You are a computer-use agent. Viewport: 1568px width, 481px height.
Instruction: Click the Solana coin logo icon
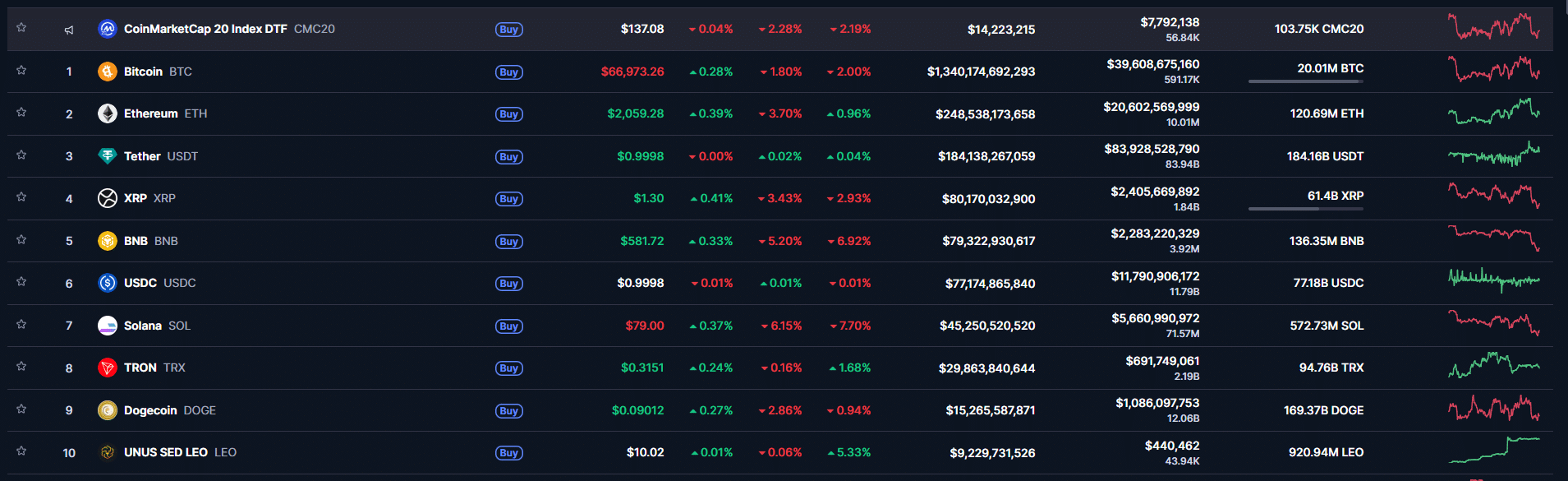coord(107,326)
